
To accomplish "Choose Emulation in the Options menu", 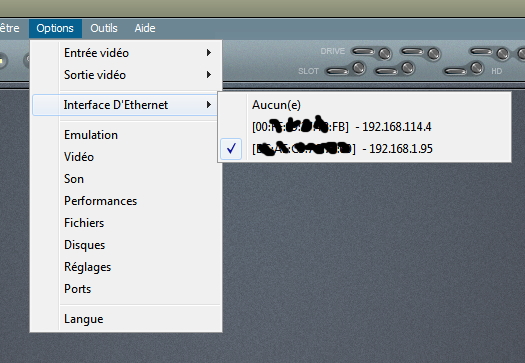I will coord(126,135).
